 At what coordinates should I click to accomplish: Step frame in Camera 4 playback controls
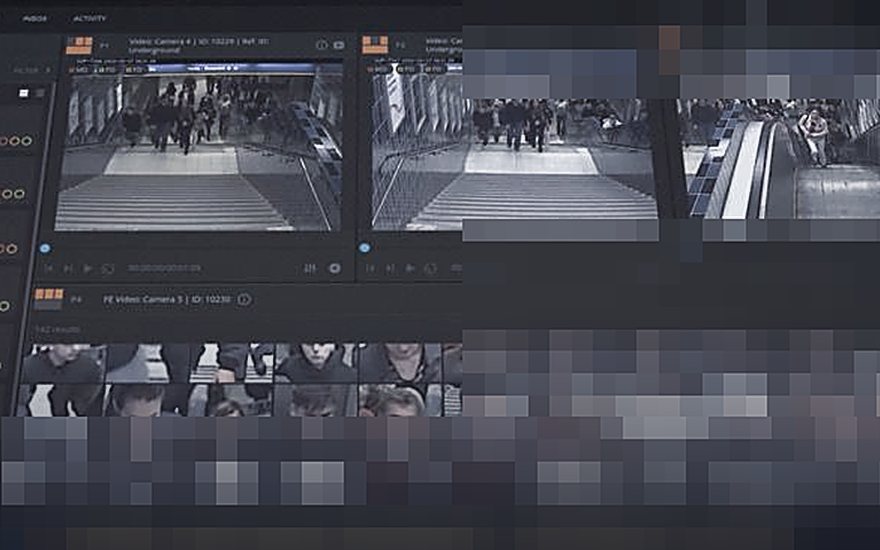[x=68, y=269]
